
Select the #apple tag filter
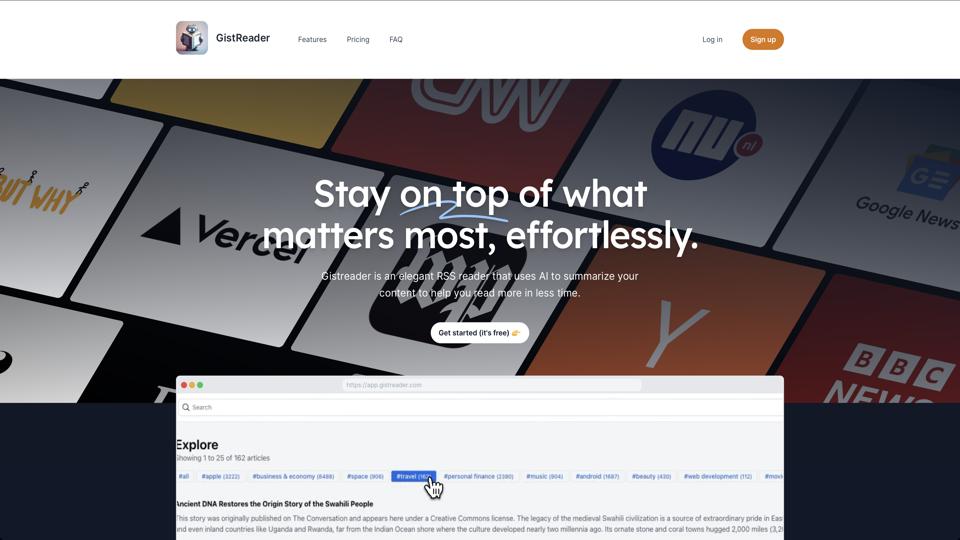[220, 476]
